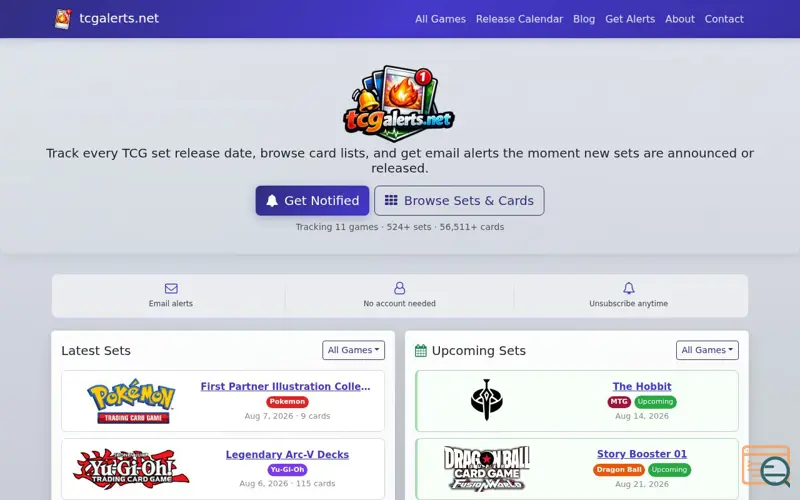This screenshot has width=800, height=500.
Task: Click the Latest Sets heading
Action: (x=96, y=351)
